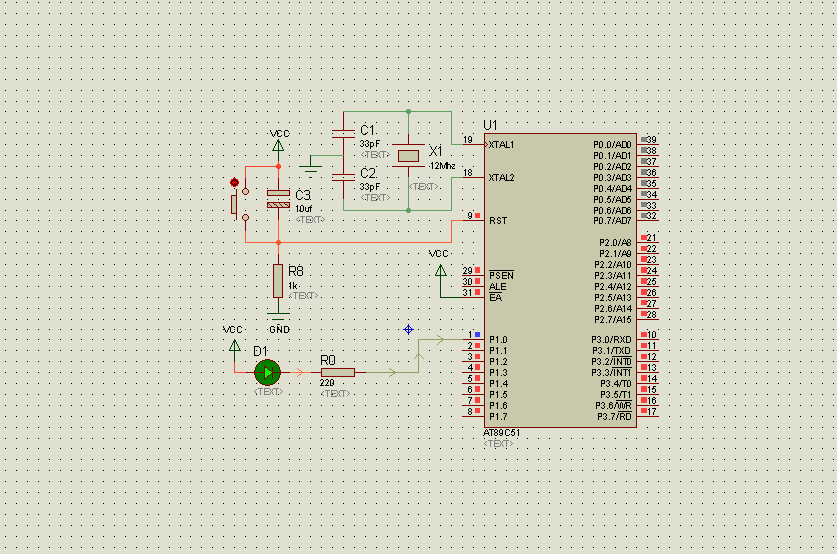Click the 220 value of R0
837x554 pixels.
[327, 383]
